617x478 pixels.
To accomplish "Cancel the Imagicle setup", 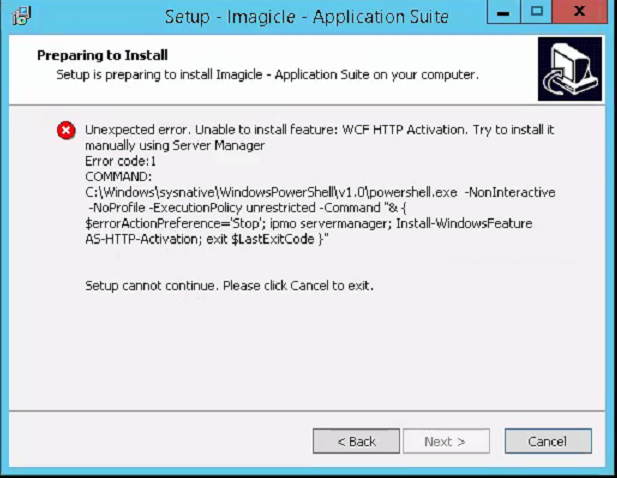I will (547, 441).
